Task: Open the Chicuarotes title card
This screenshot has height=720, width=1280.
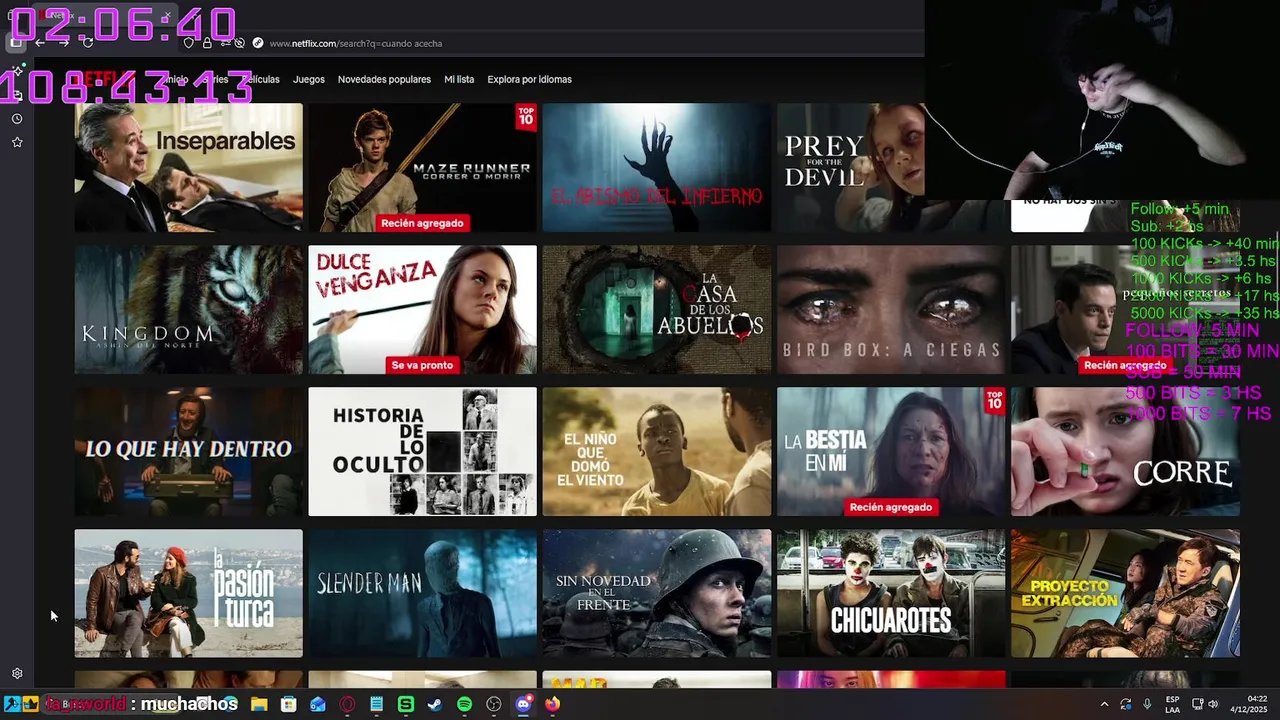Action: (x=891, y=593)
